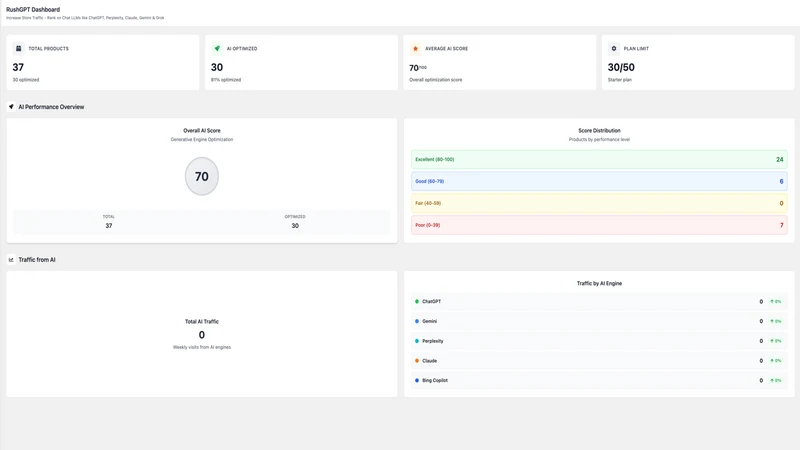Click the RushGPT Dashboard title
The width and height of the screenshot is (800, 450).
click(x=33, y=9)
